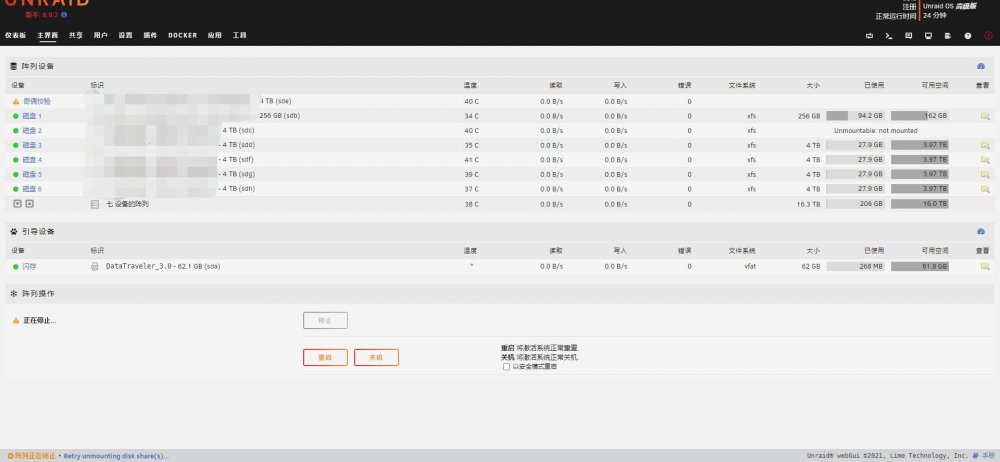The image size is (1000, 462).
Task: Switch to the DOCKER tab
Action: [182, 36]
